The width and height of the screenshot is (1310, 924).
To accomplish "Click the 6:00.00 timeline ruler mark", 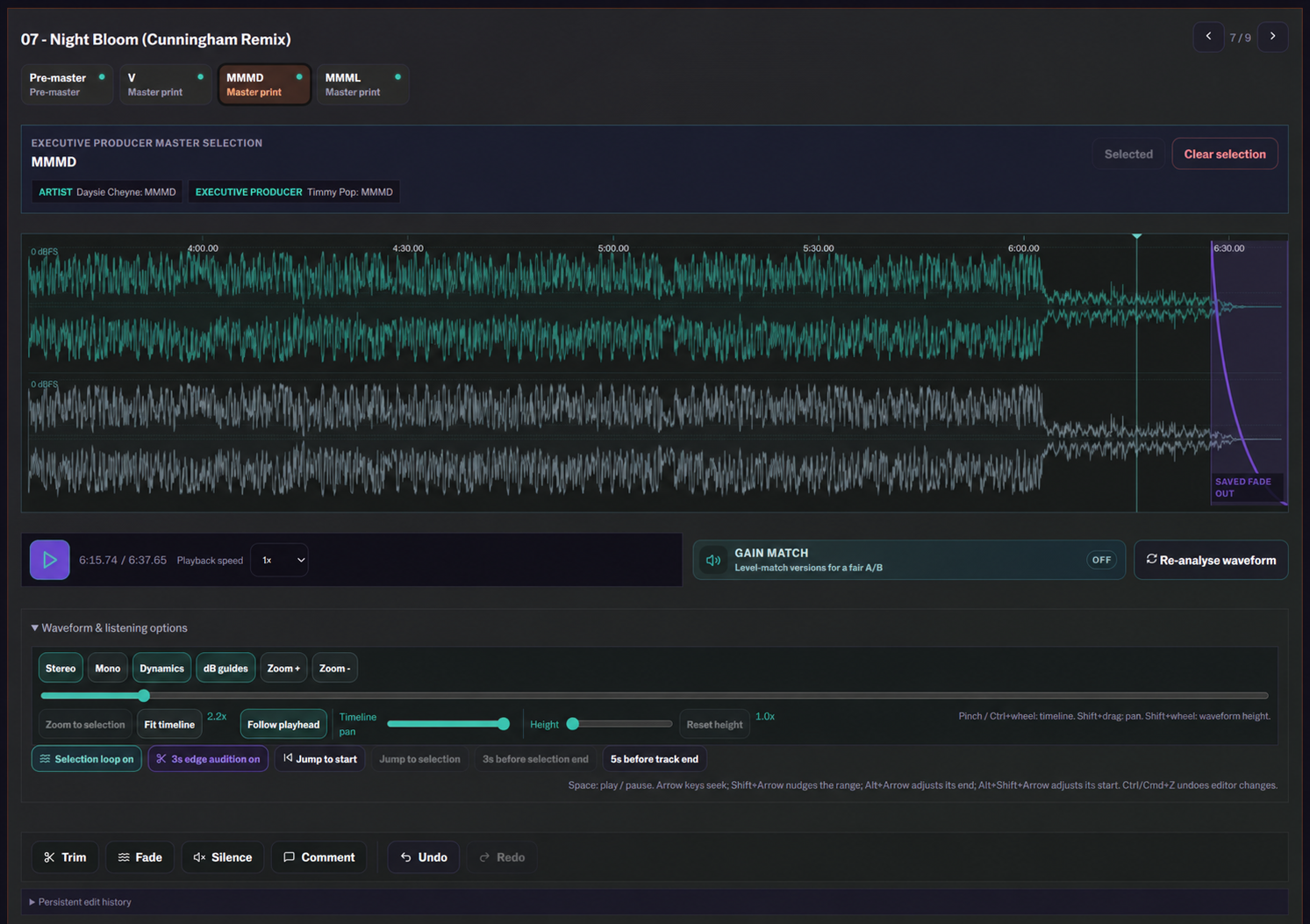I will click(1023, 248).
